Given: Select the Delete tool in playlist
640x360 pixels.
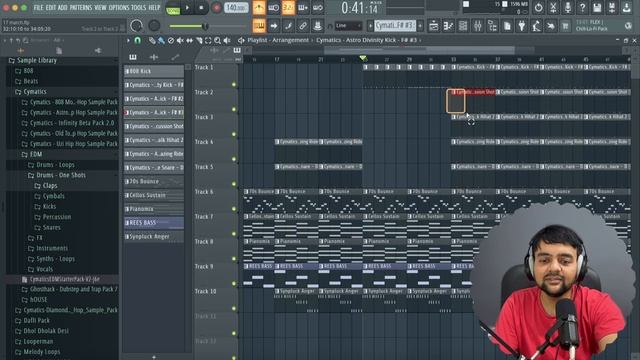Looking at the screenshot, I should point(171,40).
